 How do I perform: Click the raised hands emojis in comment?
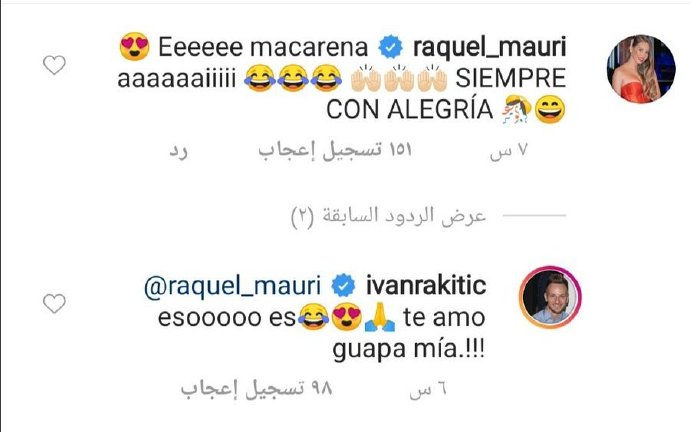point(399,79)
